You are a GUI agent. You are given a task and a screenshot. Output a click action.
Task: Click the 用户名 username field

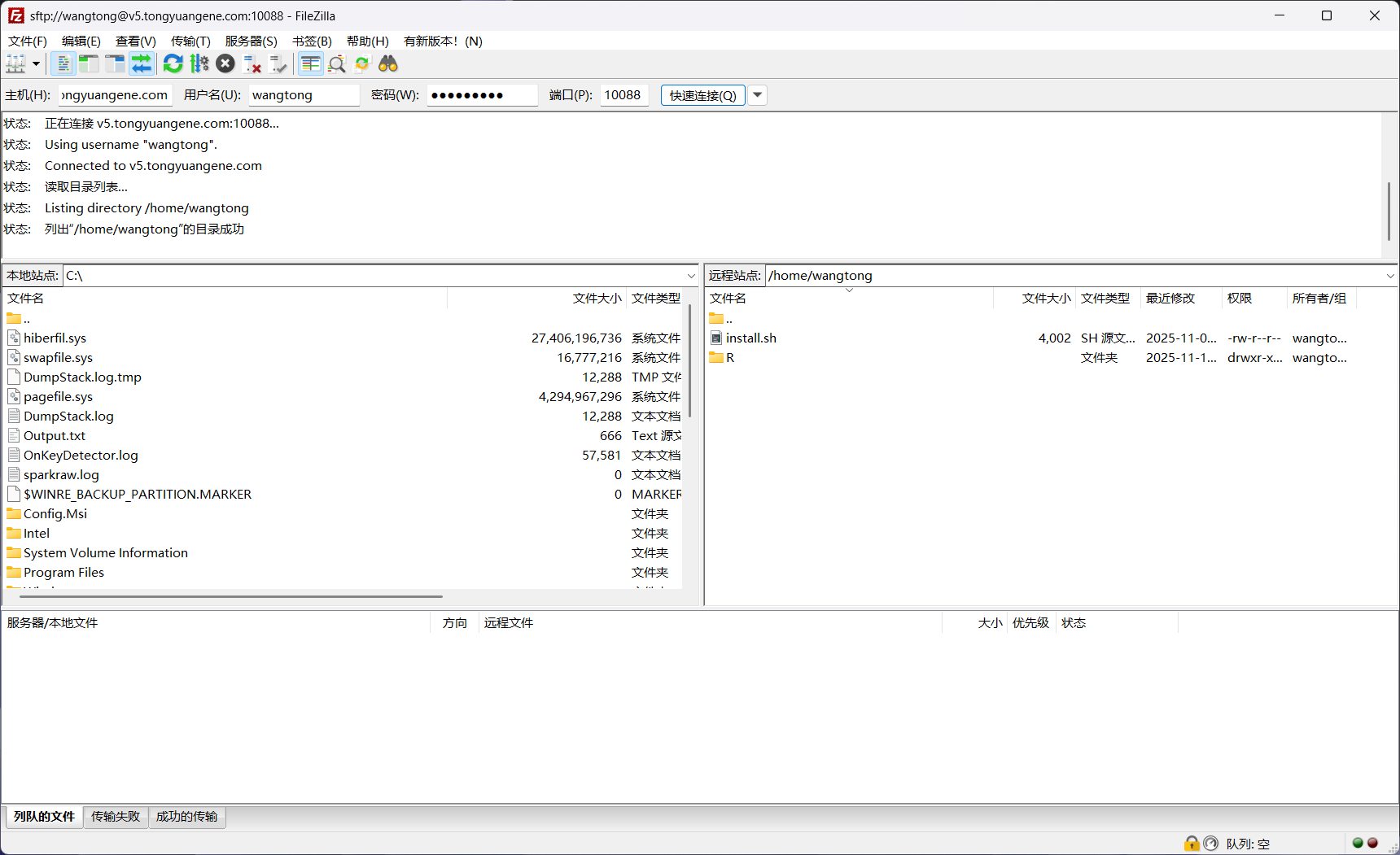point(304,95)
